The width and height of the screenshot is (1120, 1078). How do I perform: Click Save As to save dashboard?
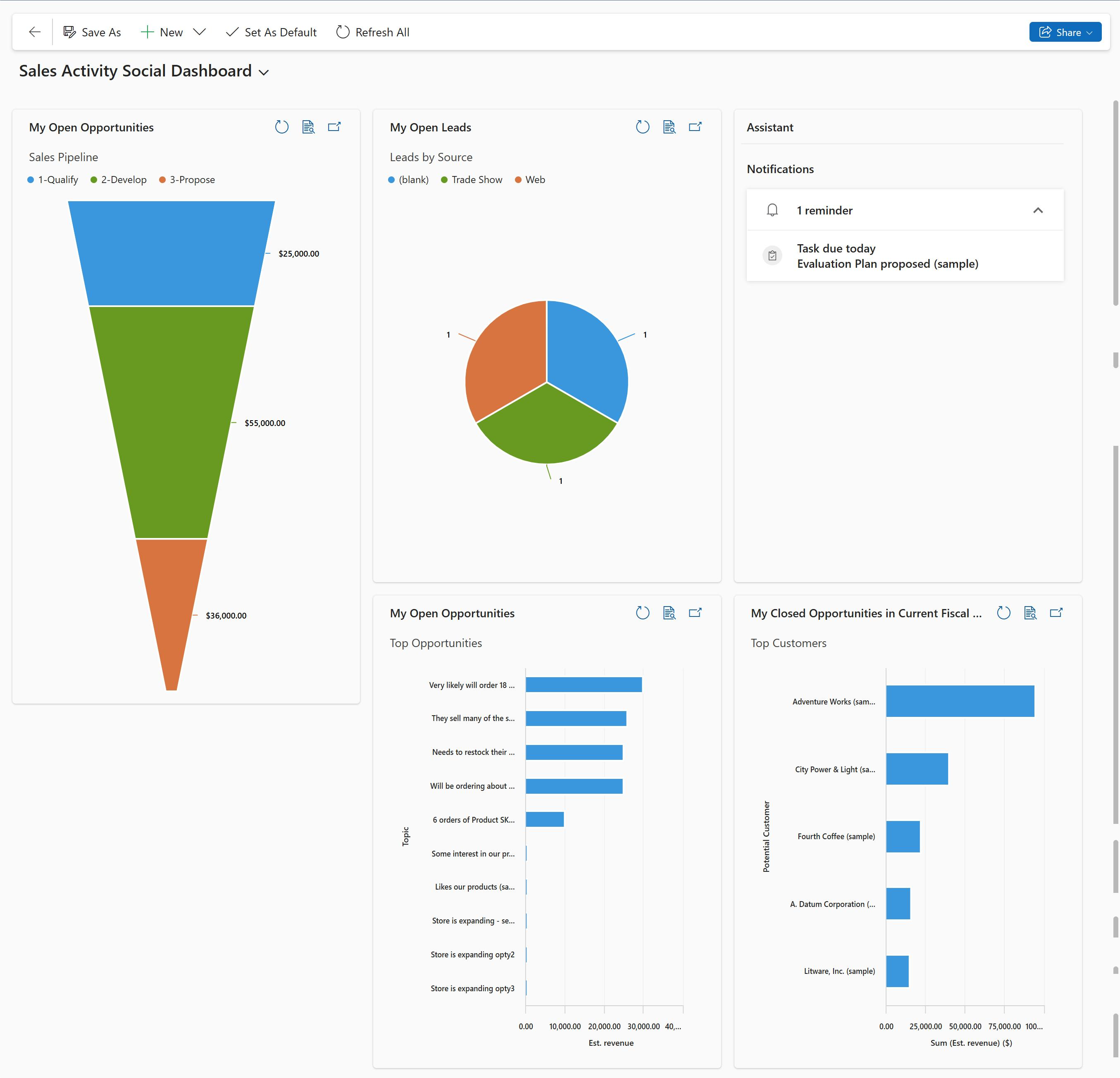tap(92, 32)
